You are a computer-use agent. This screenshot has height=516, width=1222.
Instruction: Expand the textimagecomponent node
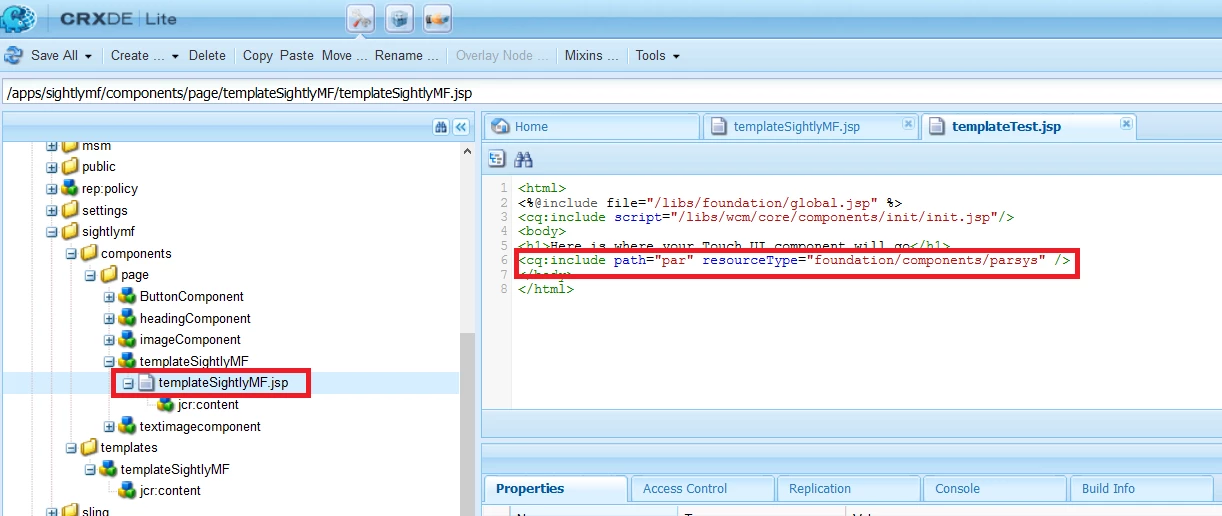[x=109, y=427]
